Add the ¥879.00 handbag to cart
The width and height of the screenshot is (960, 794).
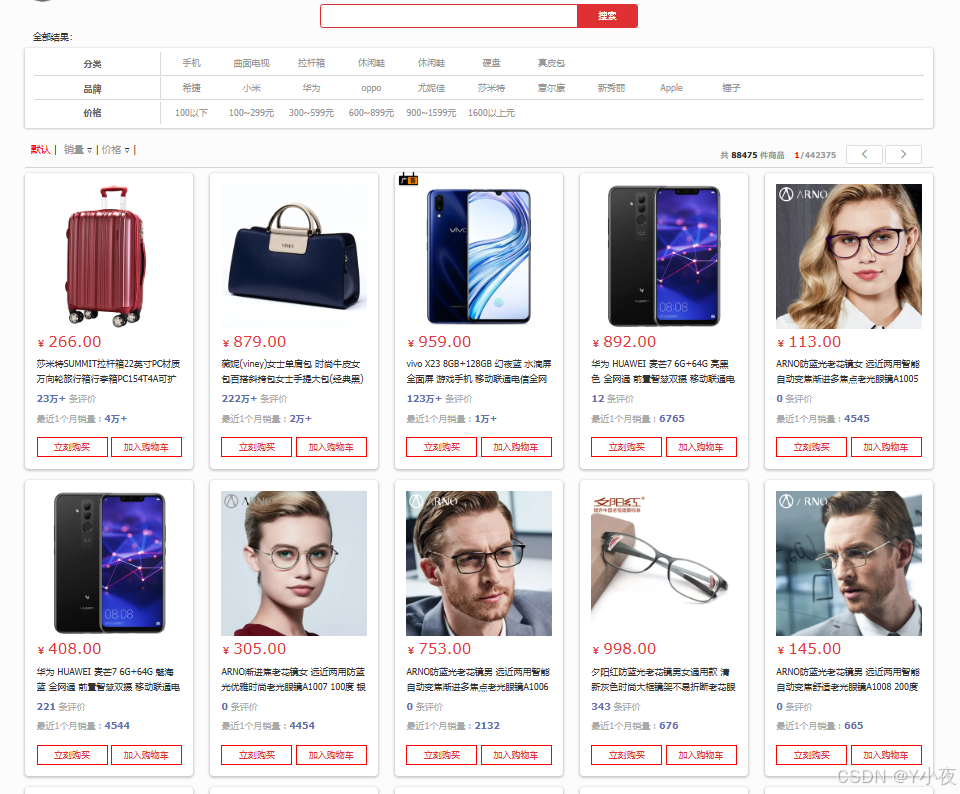coord(331,447)
